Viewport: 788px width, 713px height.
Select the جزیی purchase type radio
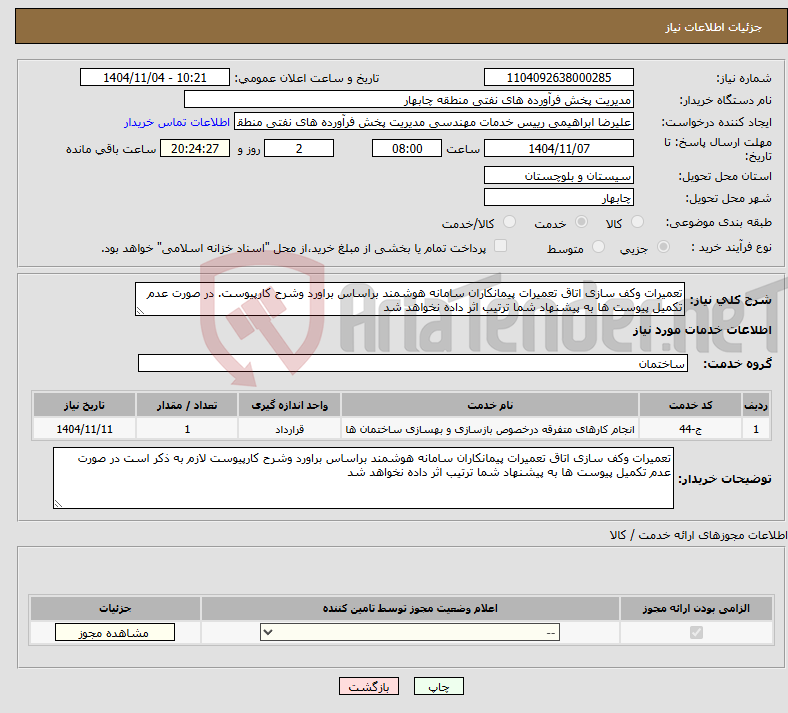pyautogui.click(x=663, y=247)
